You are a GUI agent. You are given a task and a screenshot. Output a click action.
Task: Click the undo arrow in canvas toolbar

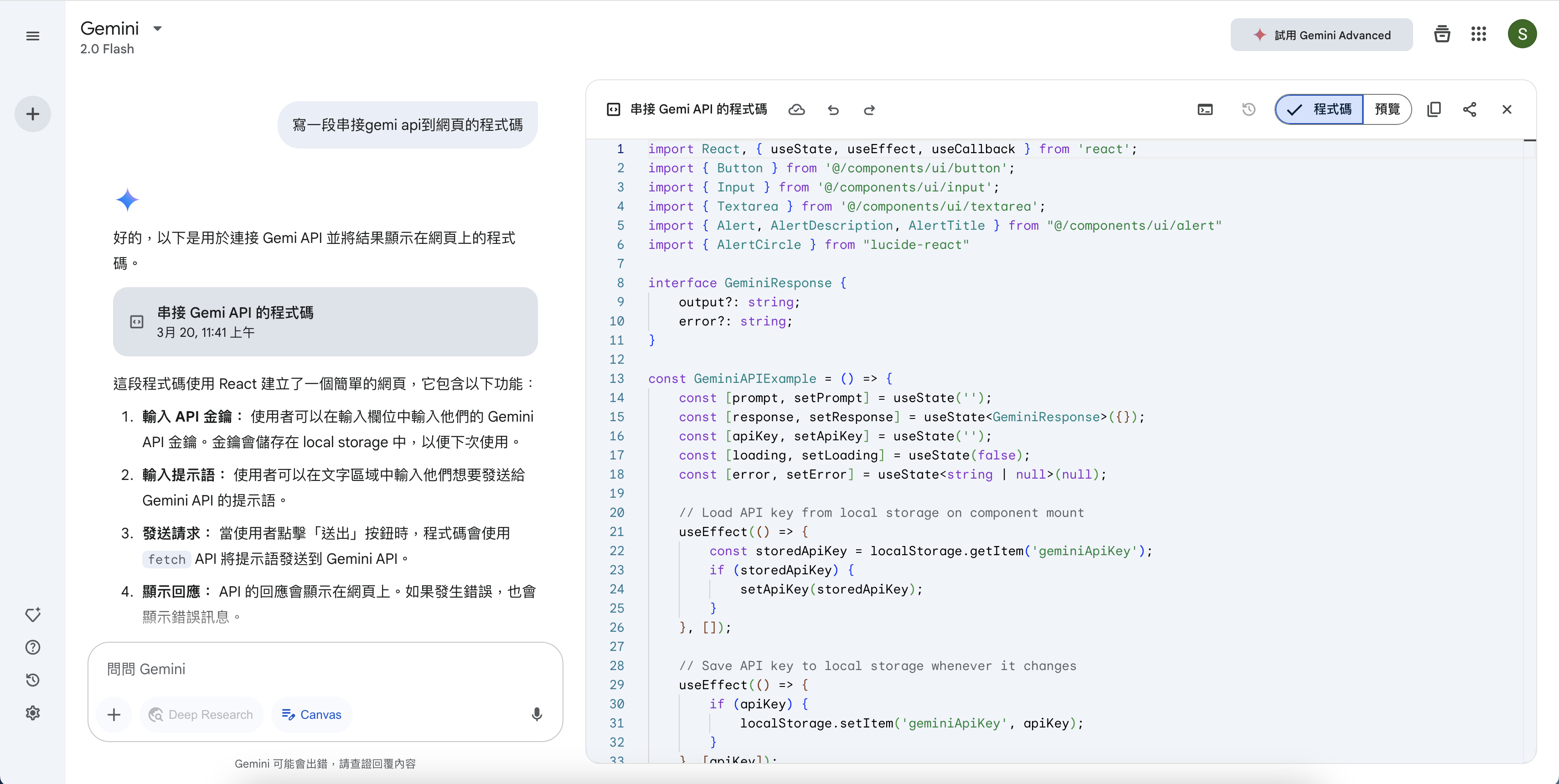(833, 109)
